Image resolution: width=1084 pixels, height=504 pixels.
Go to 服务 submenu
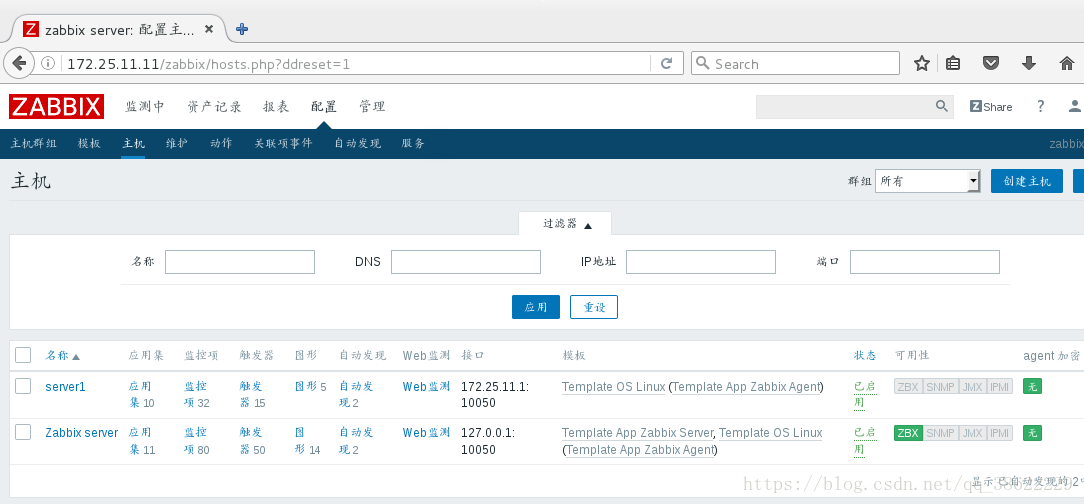413,143
